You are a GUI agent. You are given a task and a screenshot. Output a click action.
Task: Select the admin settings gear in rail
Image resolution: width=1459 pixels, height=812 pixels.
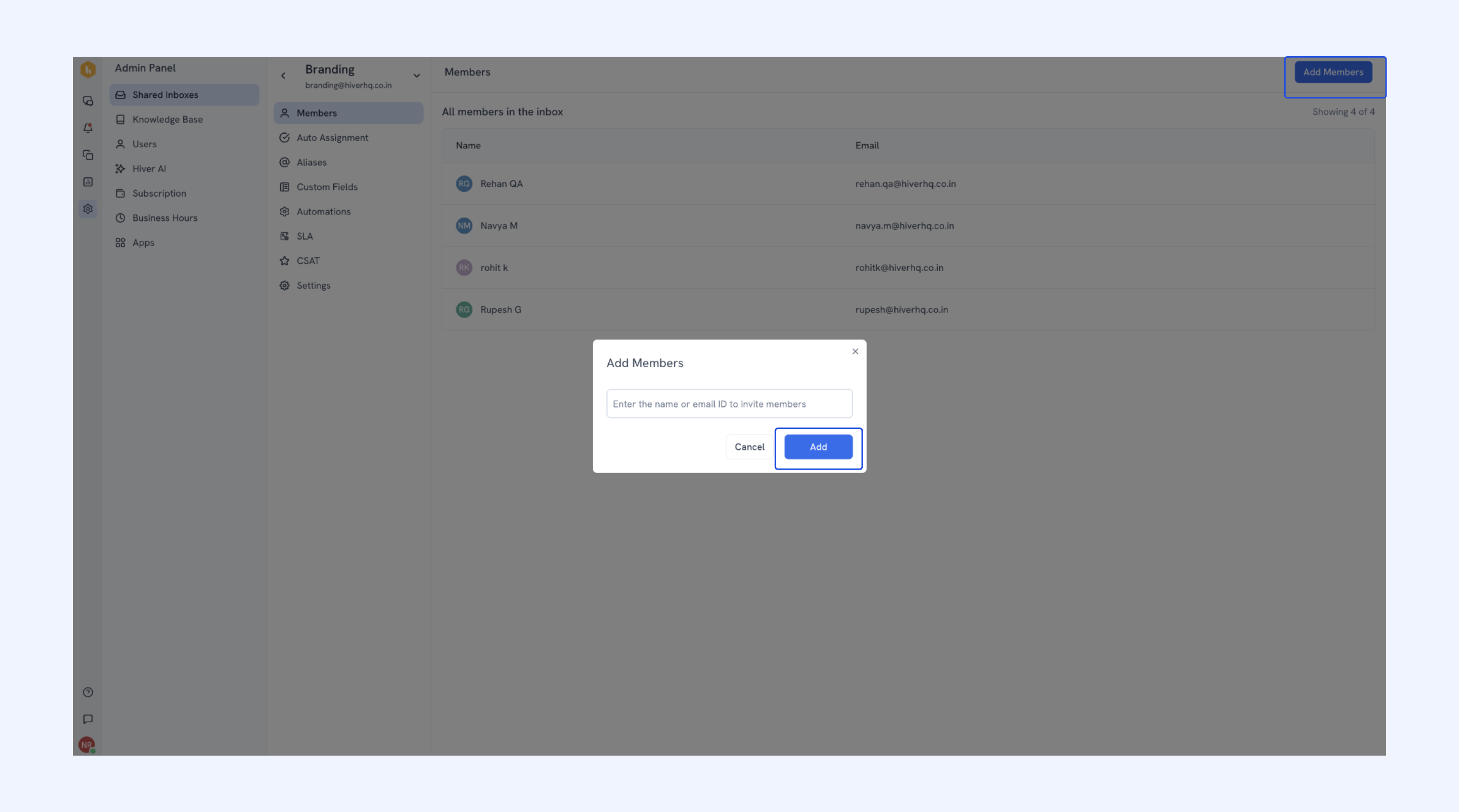[88, 209]
